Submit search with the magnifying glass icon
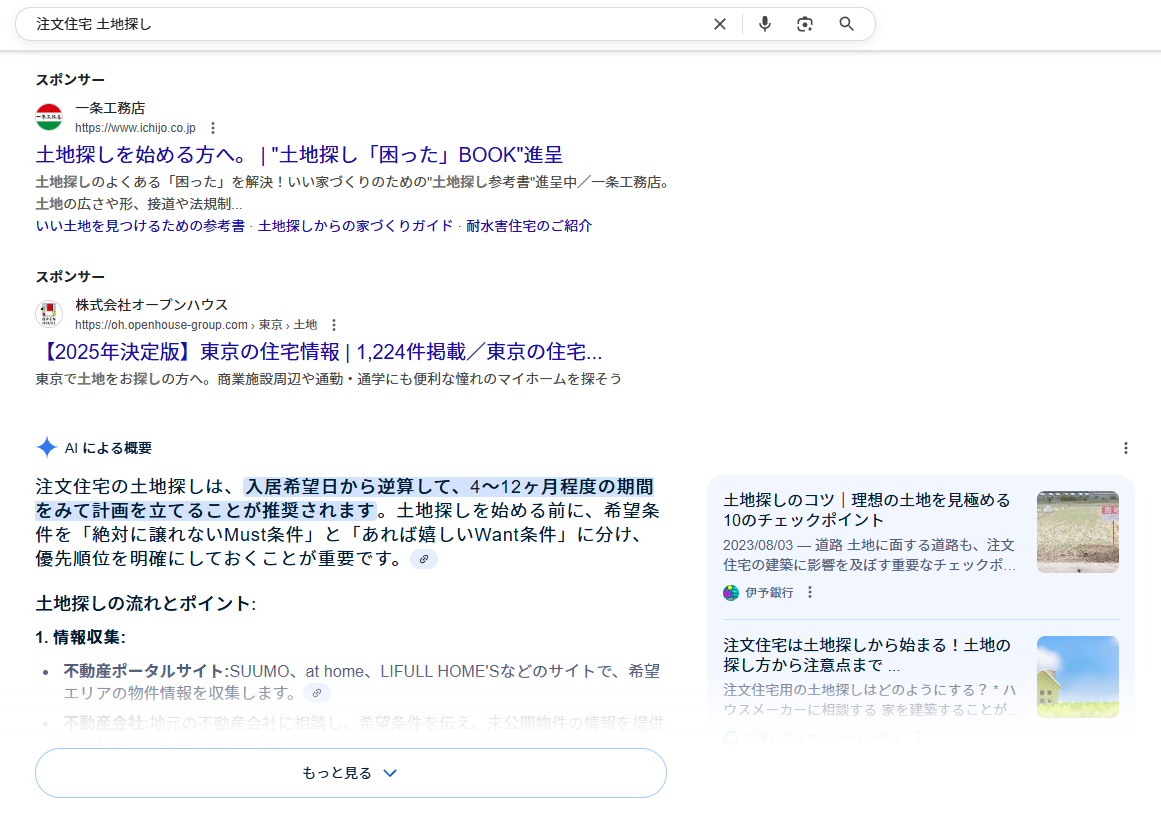Image resolution: width=1161 pixels, height=814 pixels. pos(846,24)
